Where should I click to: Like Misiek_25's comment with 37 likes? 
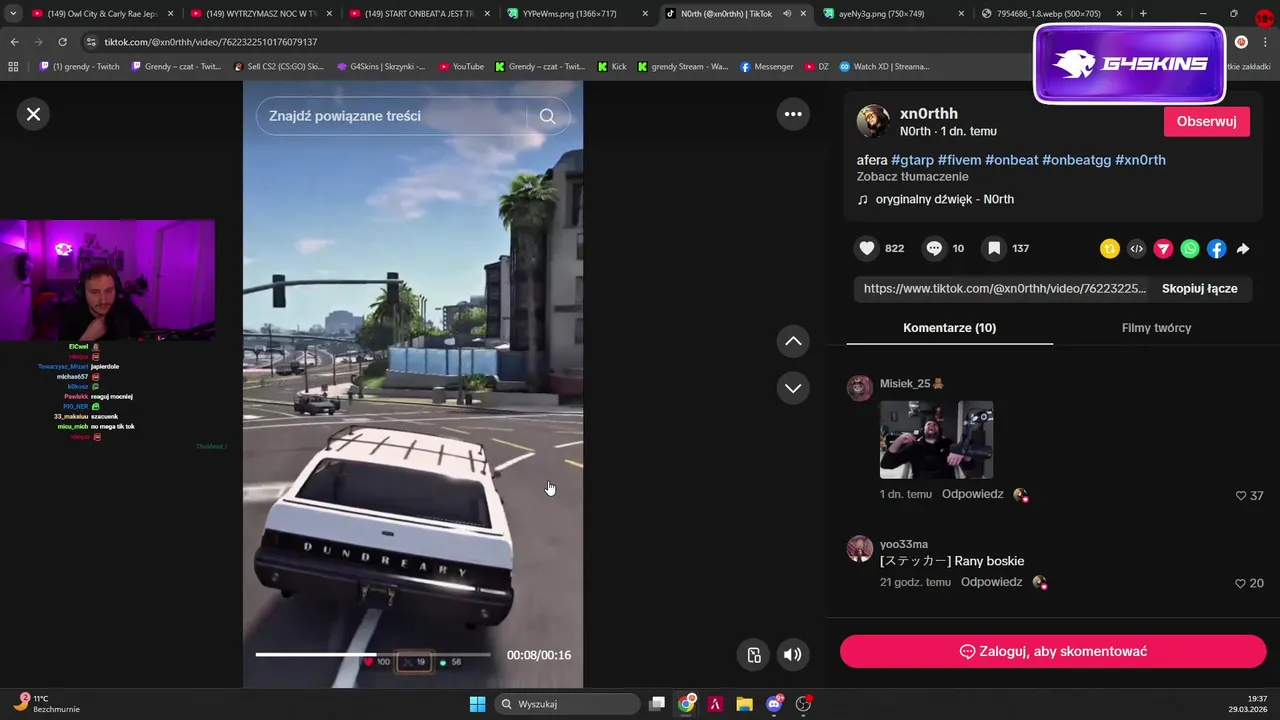point(1242,495)
